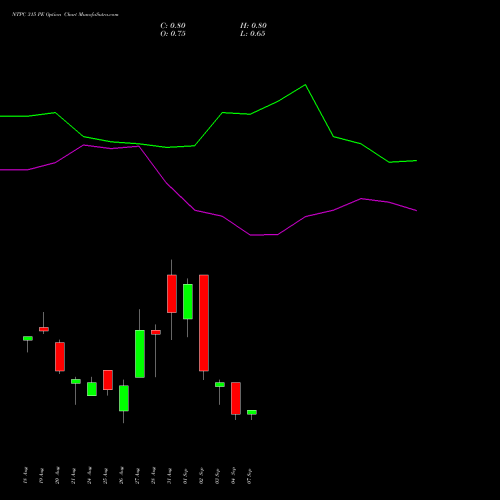Click the purple indicator line trough
500x500 pixels.
pos(264,235)
